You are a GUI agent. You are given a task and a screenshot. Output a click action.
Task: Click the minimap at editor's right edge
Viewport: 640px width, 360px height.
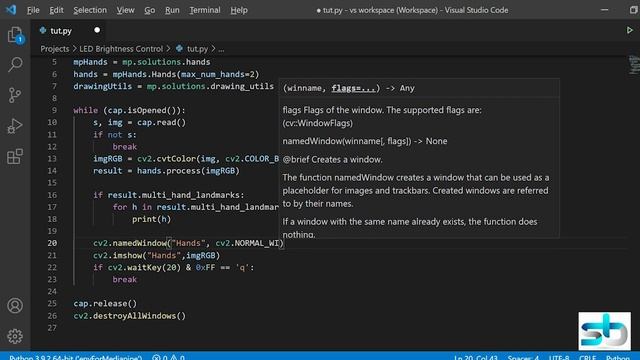(x=634, y=65)
